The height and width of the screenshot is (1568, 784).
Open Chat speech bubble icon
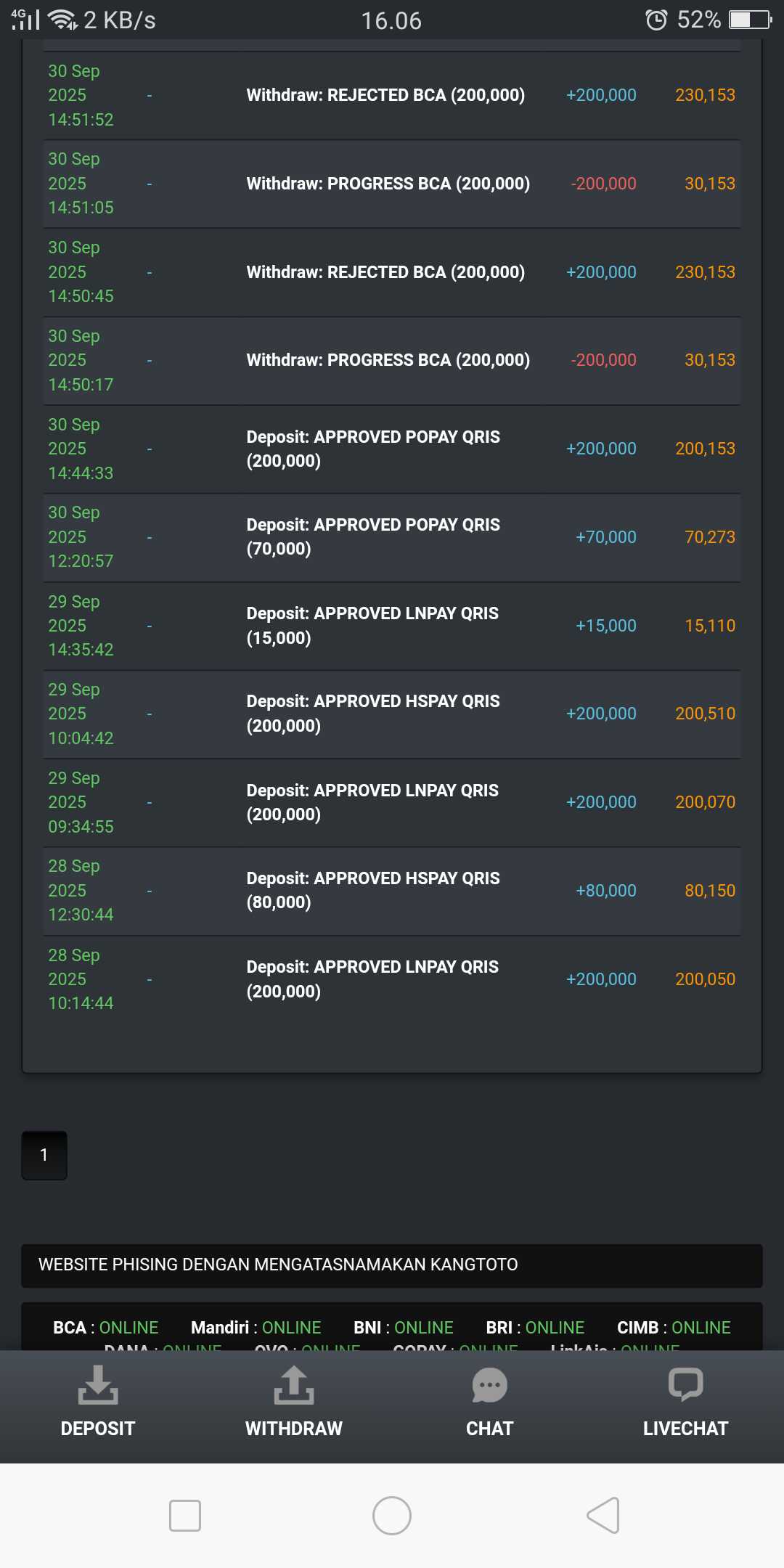point(490,1385)
